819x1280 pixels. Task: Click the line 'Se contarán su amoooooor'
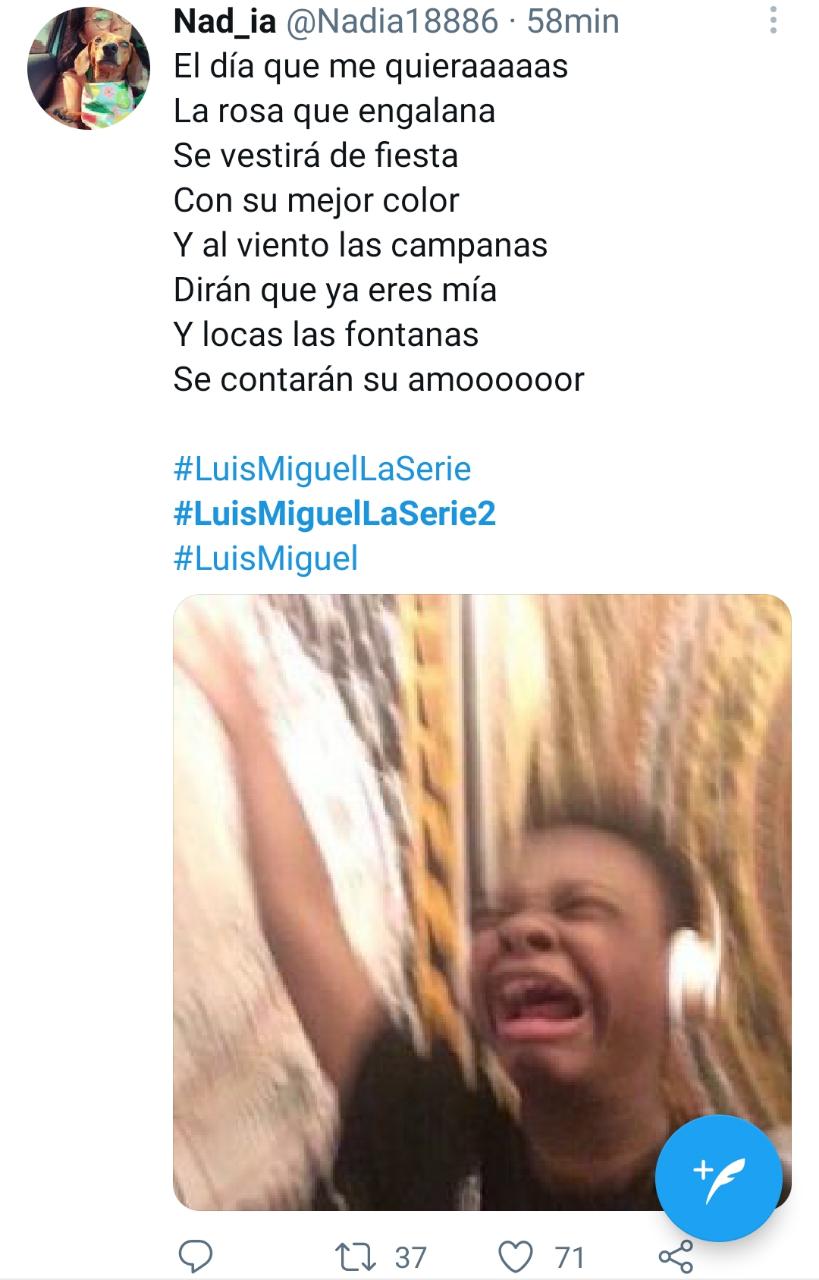(x=379, y=380)
